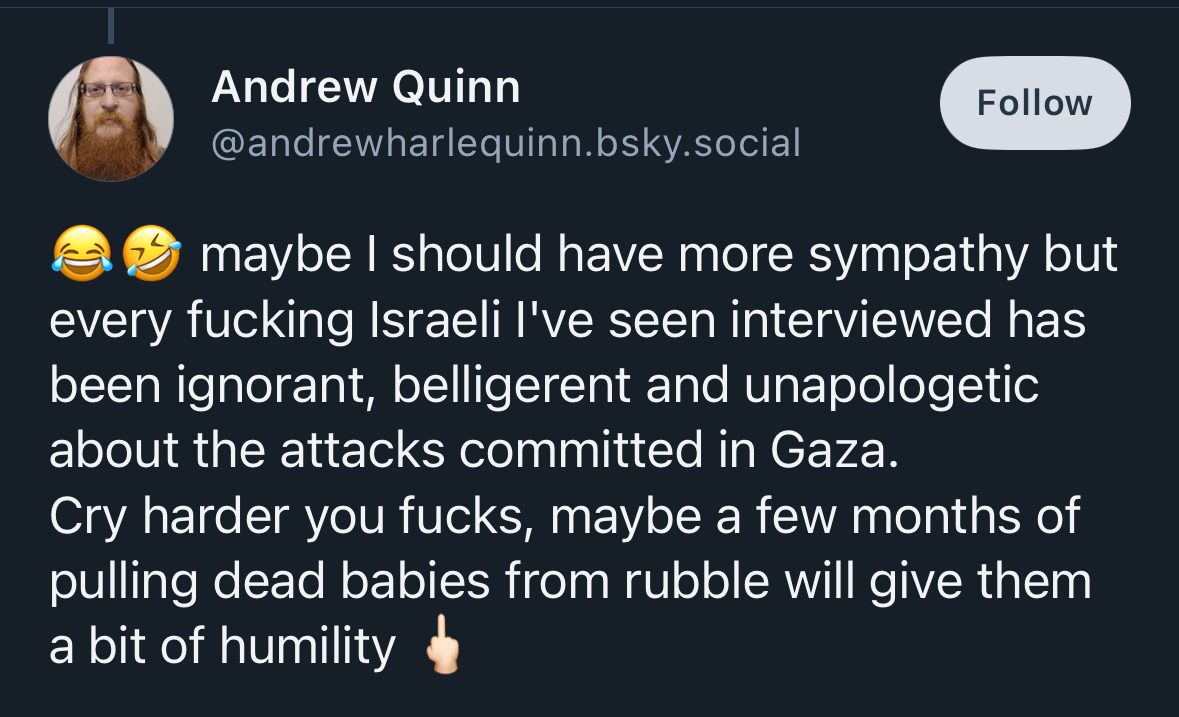Image resolution: width=1179 pixels, height=717 pixels.
Task: Click the first line starting "maybe I should"
Action: (x=658, y=257)
